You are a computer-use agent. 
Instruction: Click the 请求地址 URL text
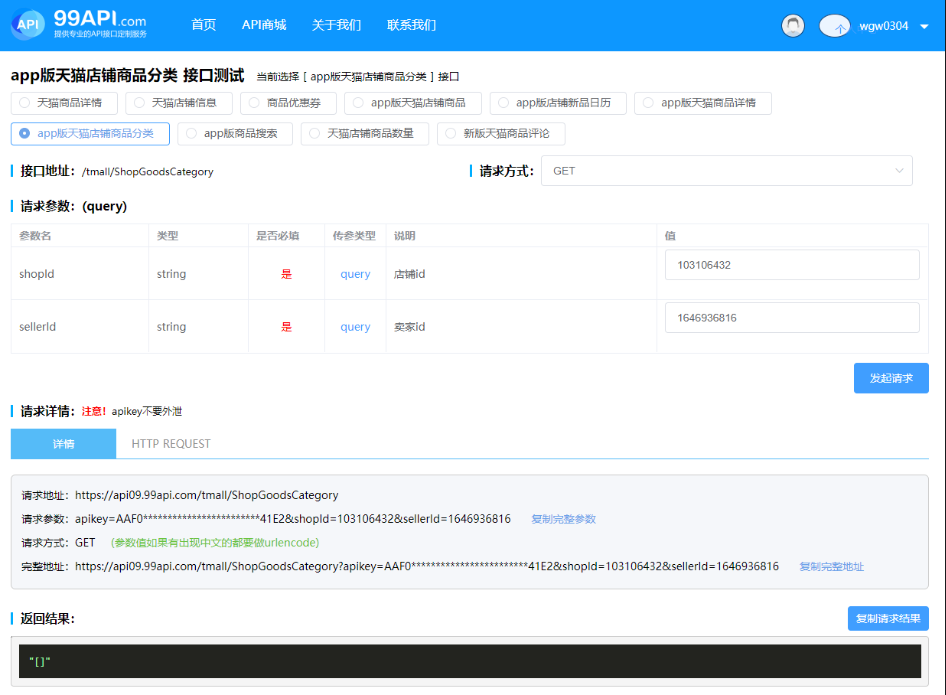(206, 495)
